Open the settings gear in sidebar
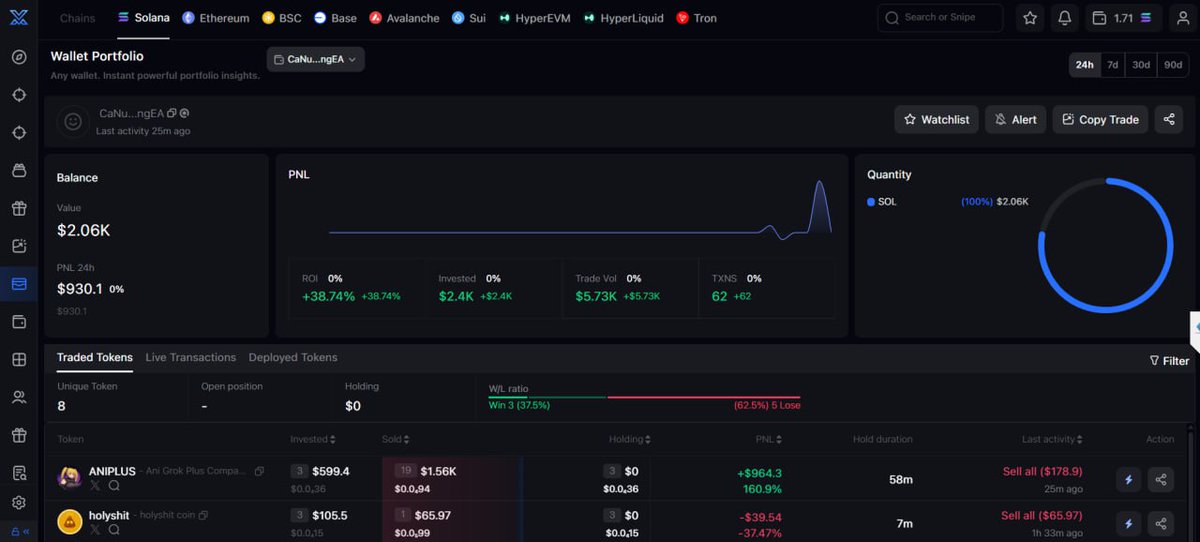Screen dimensions: 1200x542 coord(19,502)
